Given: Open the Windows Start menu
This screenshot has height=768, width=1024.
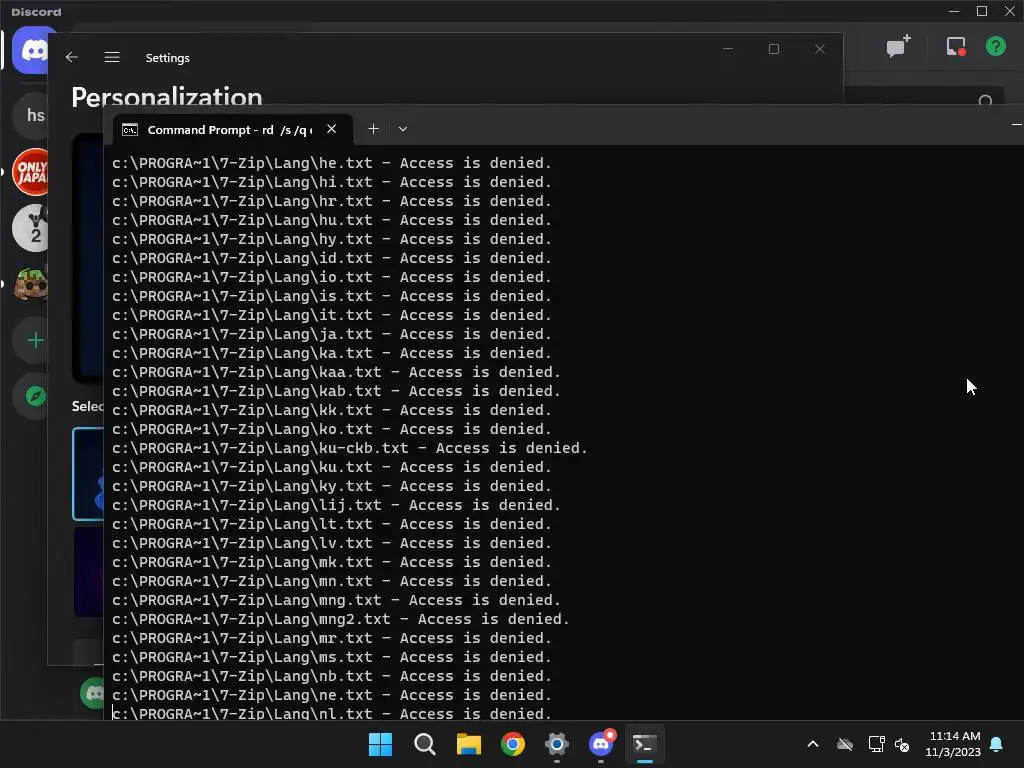Looking at the screenshot, I should 380,744.
